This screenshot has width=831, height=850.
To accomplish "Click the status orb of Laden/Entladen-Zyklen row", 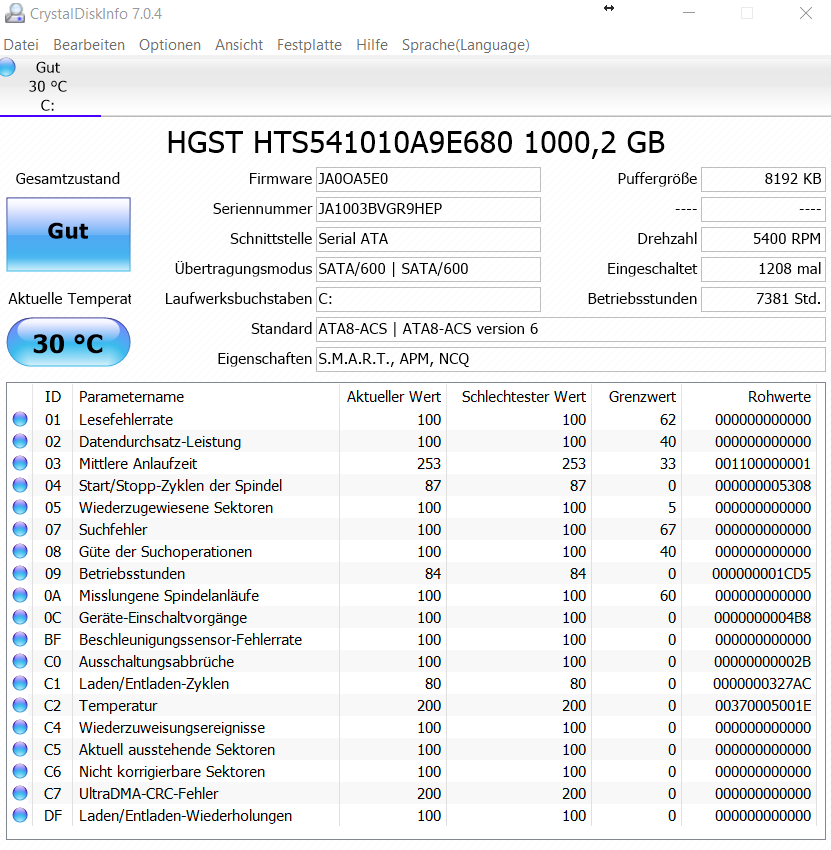I will point(20,683).
